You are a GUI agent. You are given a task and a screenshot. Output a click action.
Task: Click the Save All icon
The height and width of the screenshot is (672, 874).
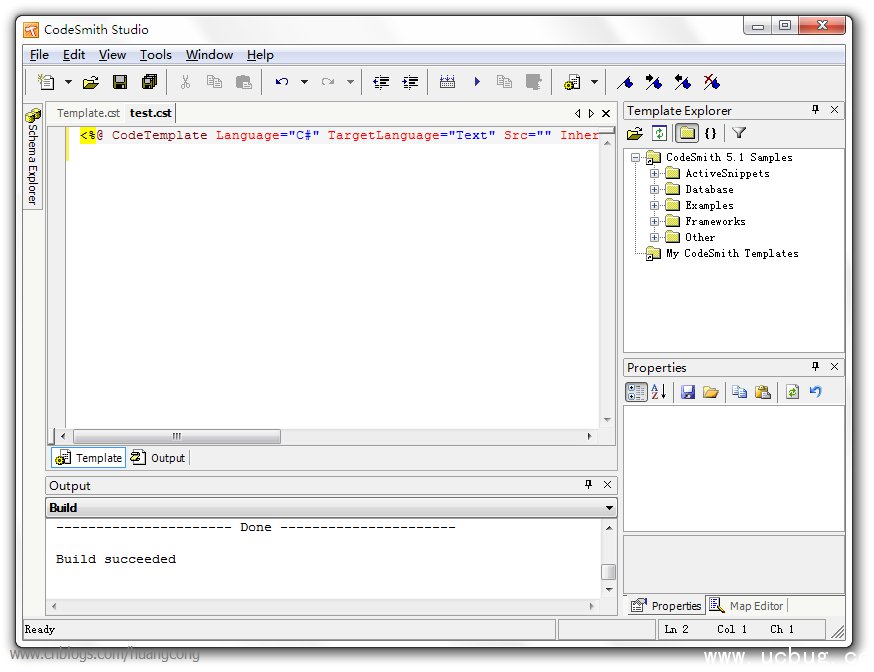click(x=149, y=82)
